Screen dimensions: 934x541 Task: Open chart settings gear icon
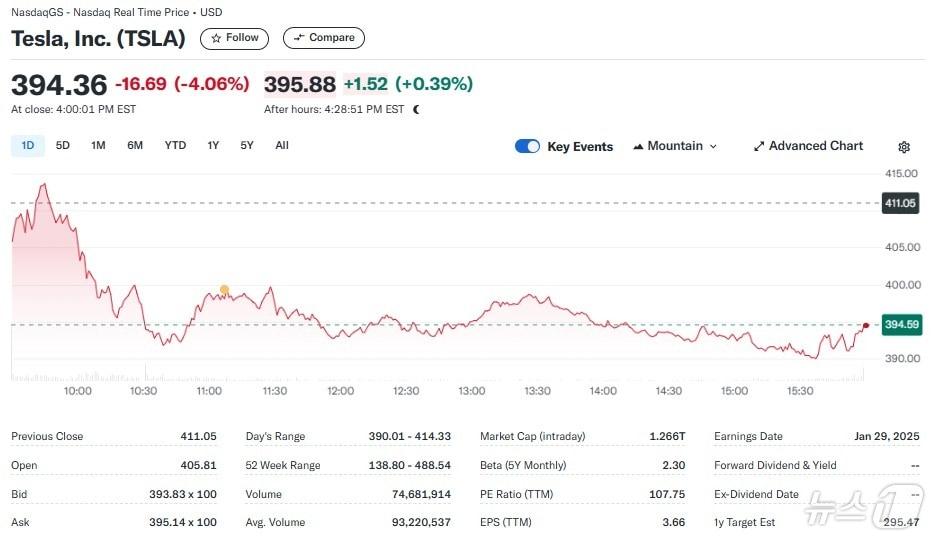coord(904,147)
